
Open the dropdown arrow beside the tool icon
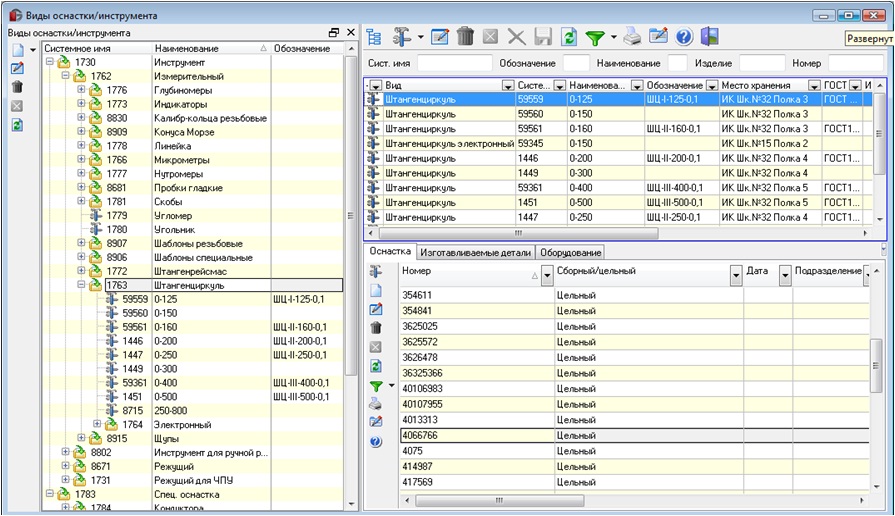(x=421, y=38)
